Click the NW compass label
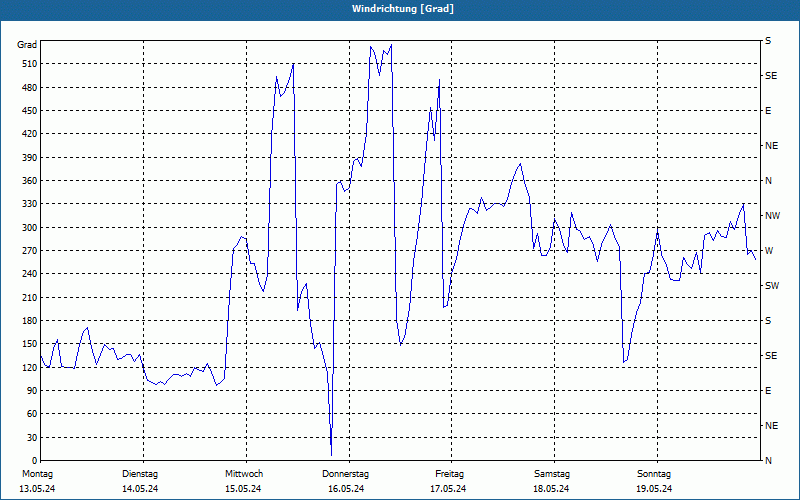Image resolution: width=800 pixels, height=500 pixels. [772, 216]
